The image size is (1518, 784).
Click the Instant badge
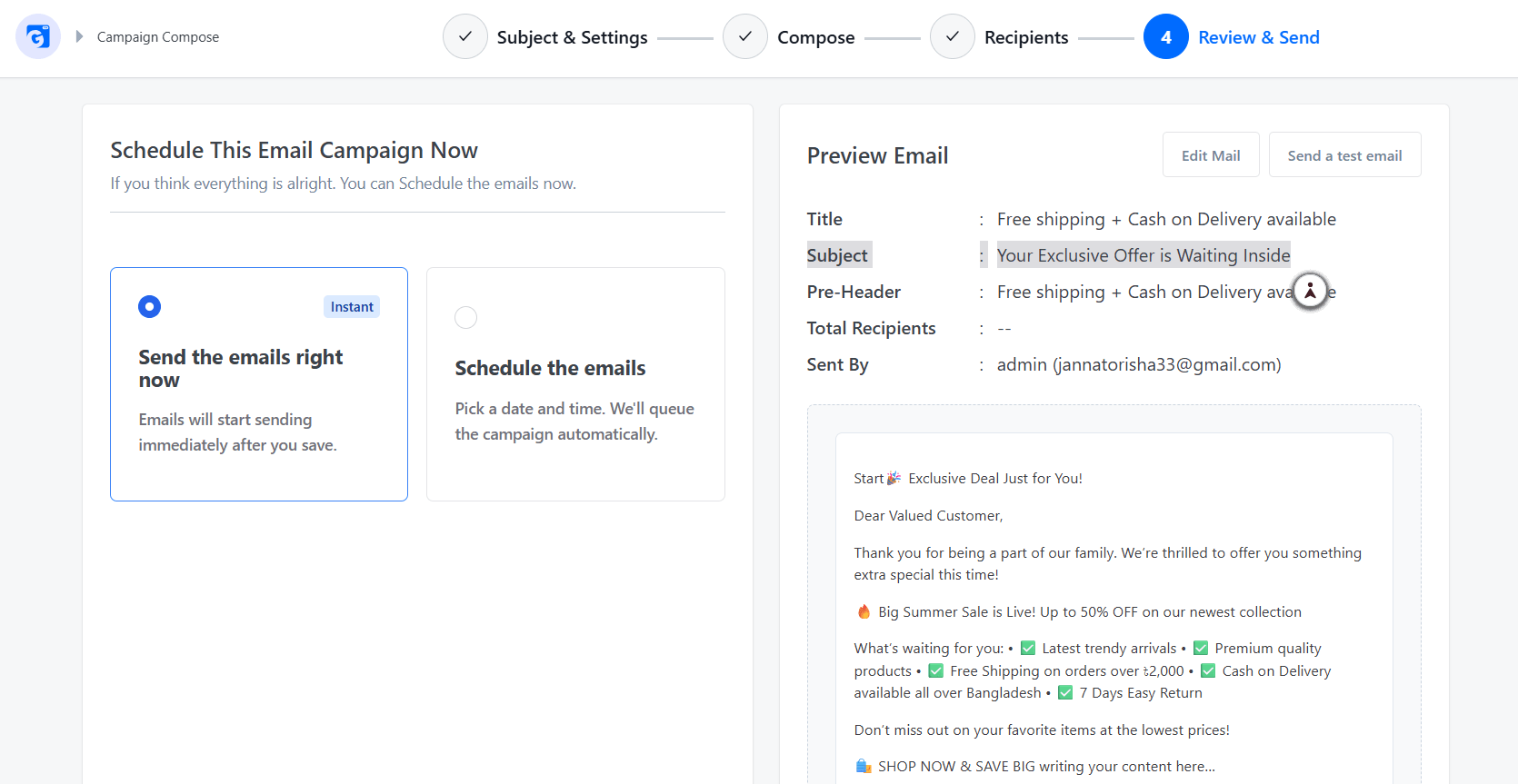click(352, 306)
